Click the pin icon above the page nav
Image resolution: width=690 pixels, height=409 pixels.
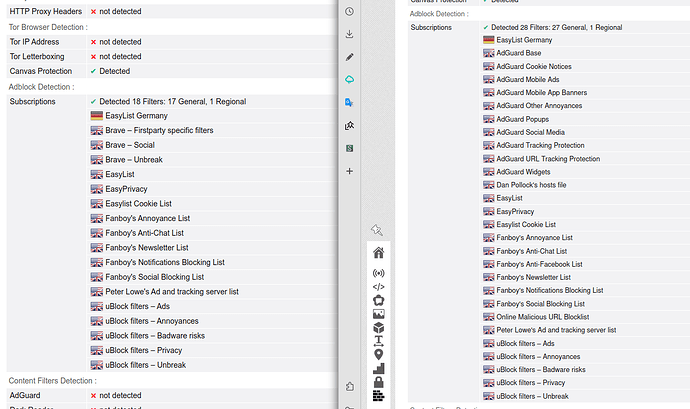(x=377, y=230)
